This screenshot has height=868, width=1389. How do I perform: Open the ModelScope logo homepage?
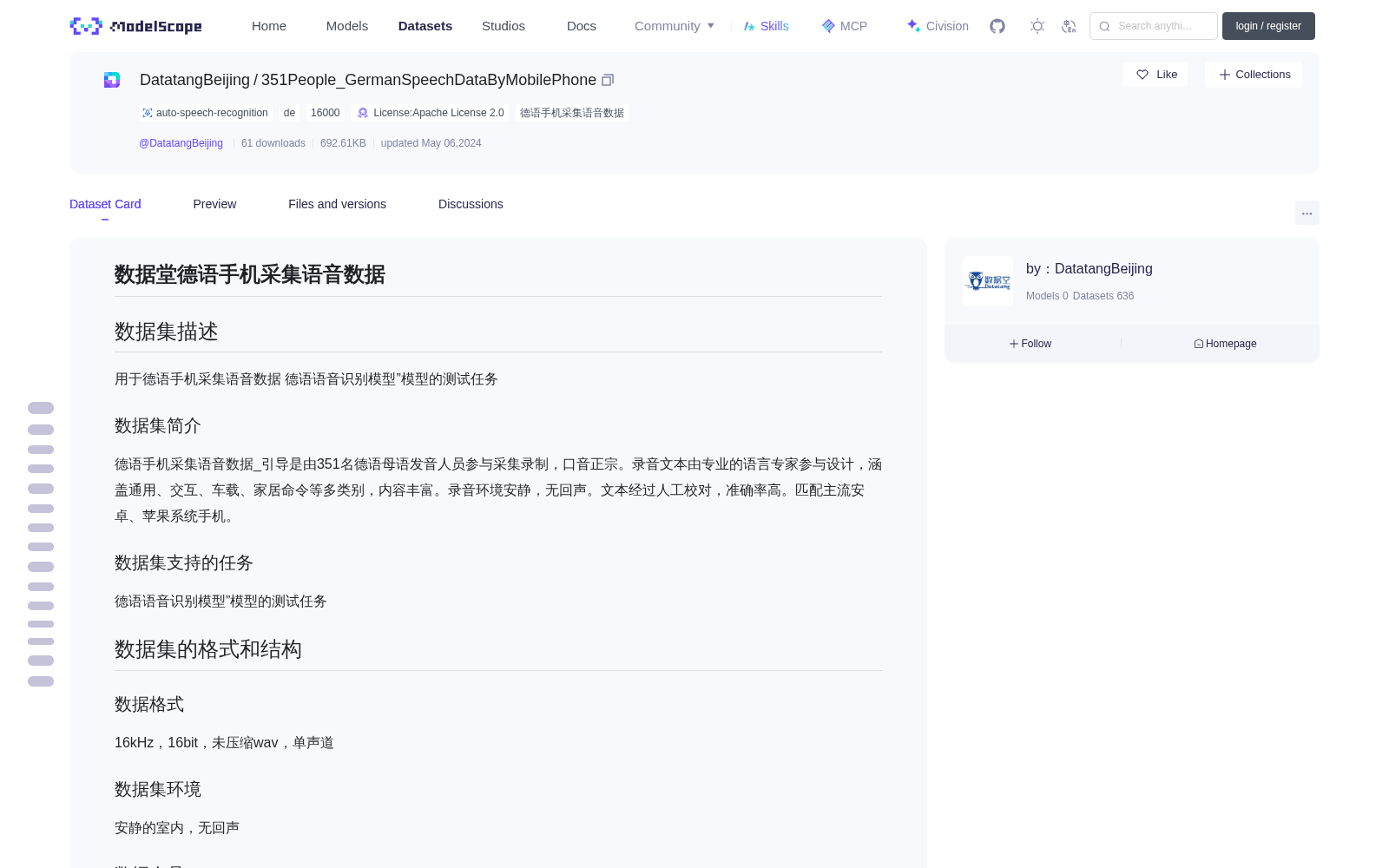pyautogui.click(x=136, y=26)
